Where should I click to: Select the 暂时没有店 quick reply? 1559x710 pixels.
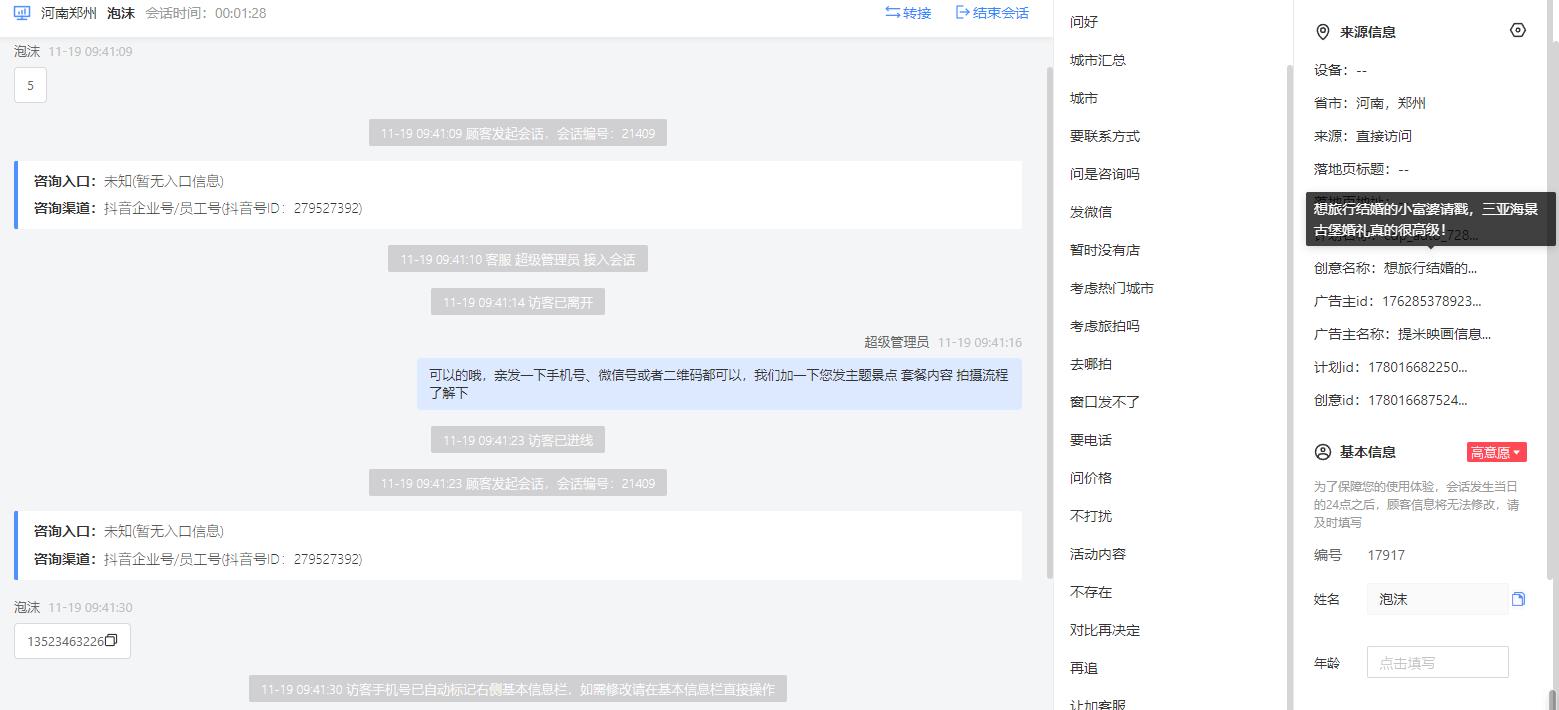coord(1105,250)
